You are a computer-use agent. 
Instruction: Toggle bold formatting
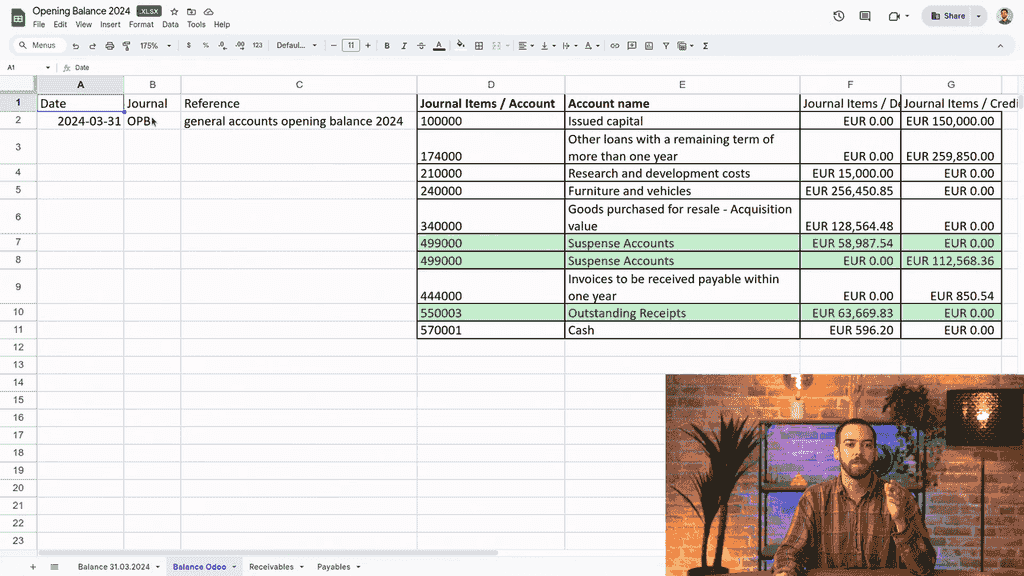(387, 46)
